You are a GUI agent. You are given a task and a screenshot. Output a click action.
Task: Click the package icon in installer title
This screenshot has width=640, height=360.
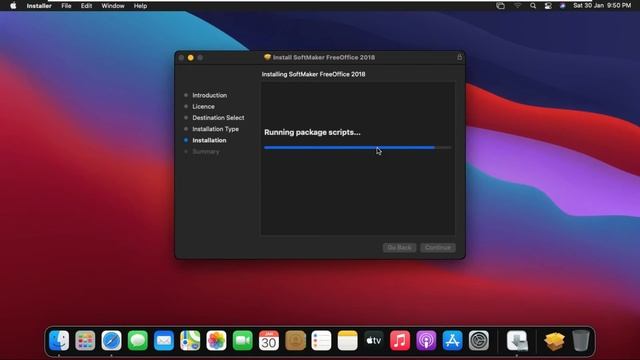pyautogui.click(x=267, y=57)
